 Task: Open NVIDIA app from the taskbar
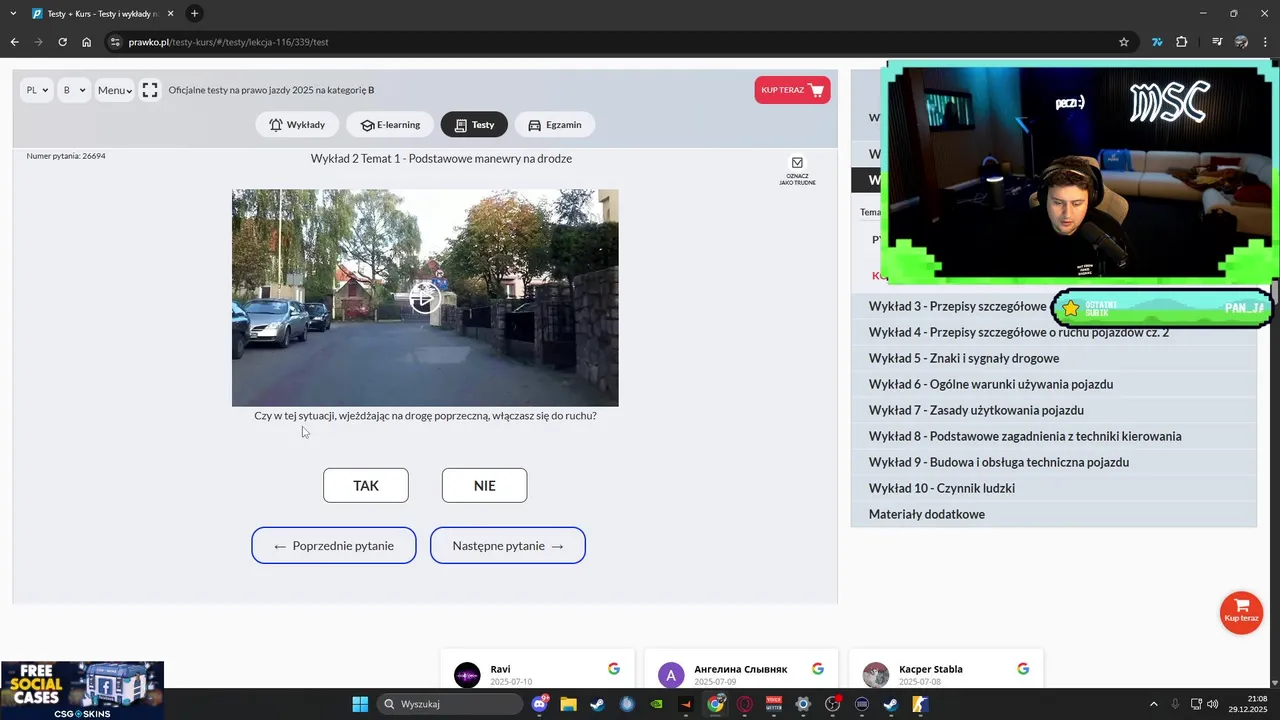(656, 704)
